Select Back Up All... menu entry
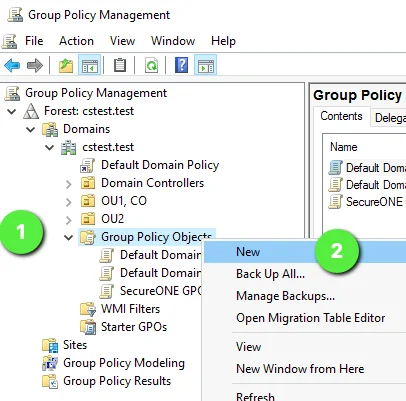Viewport: 406px width, 401px height. [x=270, y=274]
